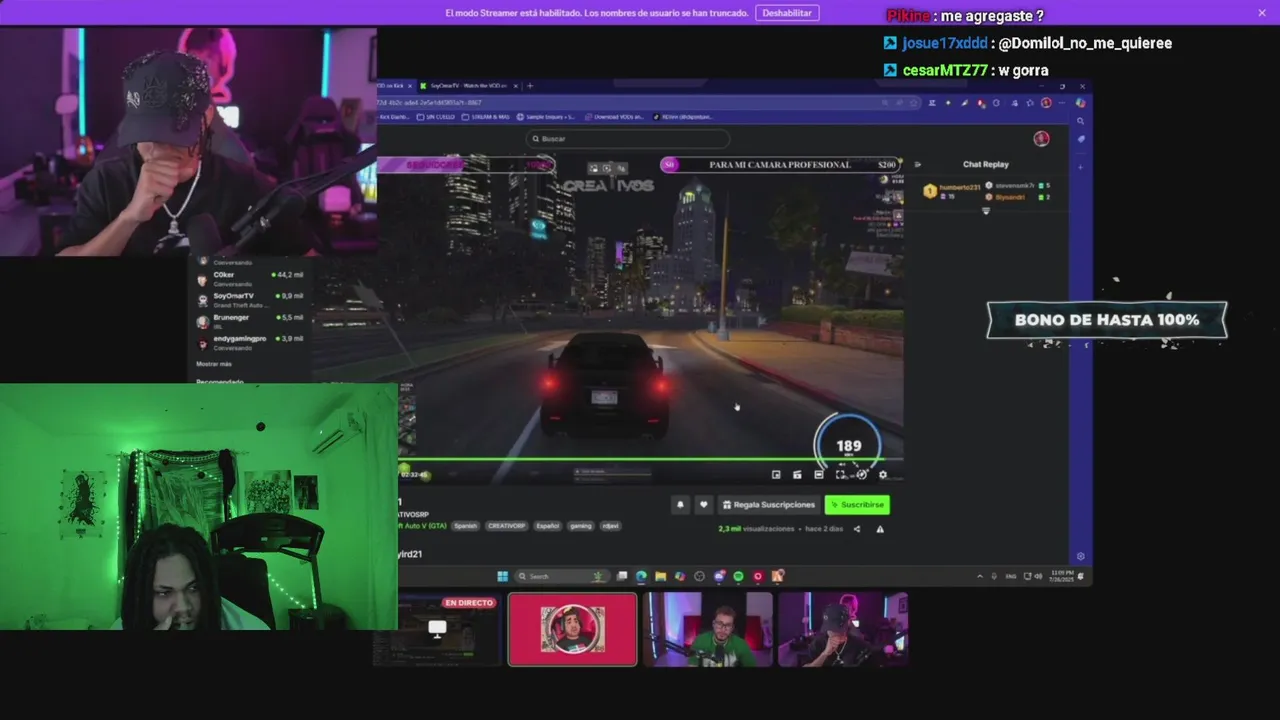
Task: Open the Windows Start menu
Action: (502, 576)
